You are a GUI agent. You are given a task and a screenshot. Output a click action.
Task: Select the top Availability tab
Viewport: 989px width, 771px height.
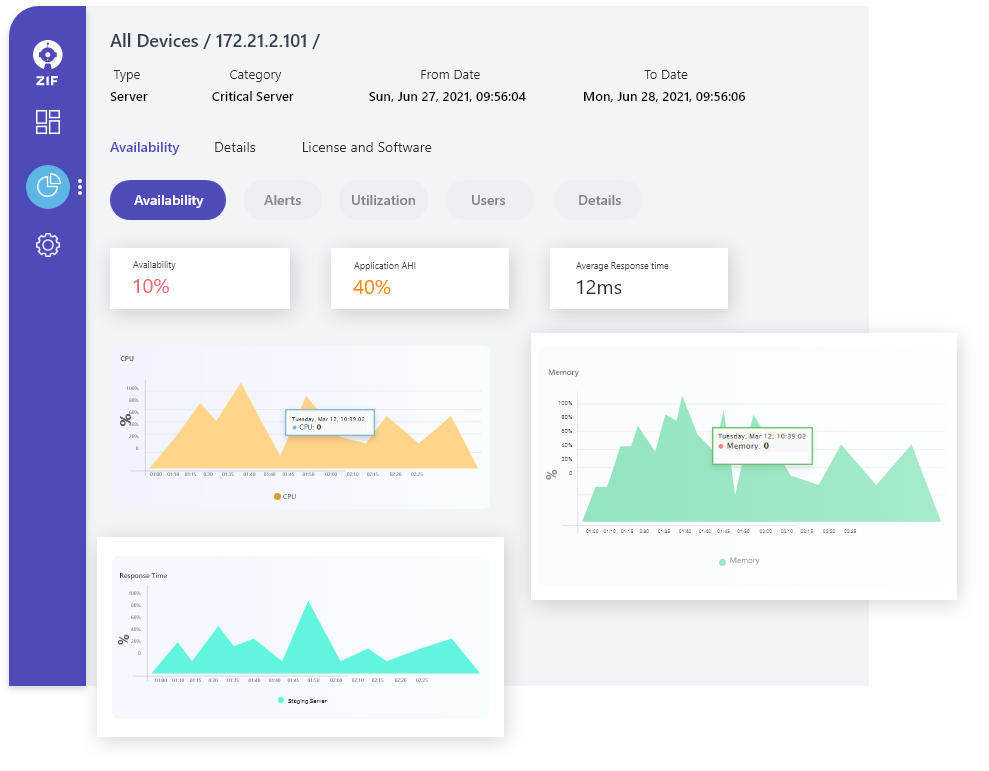pos(145,147)
